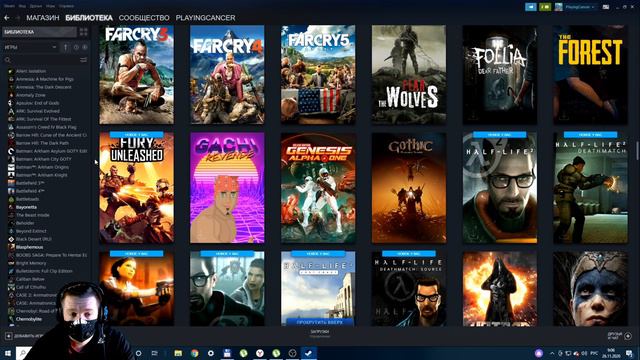Screen dimensions: 640x360
Task: Select Anomaly Zone in the list
Action: (x=31, y=95)
